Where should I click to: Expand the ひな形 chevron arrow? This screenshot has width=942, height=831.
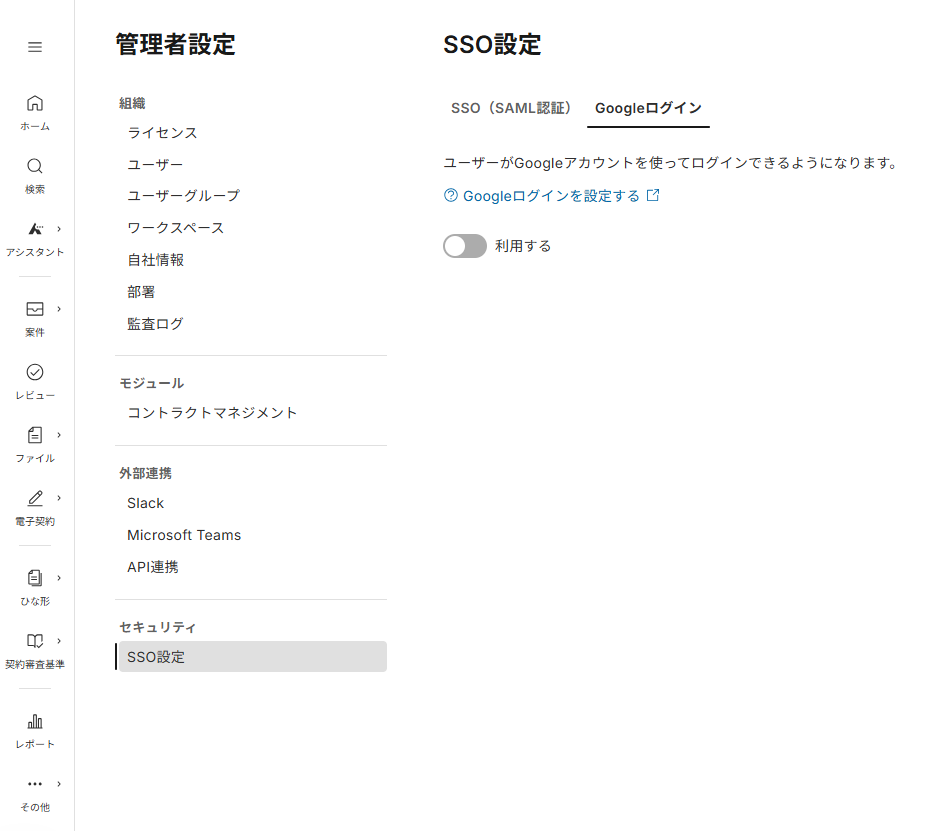59,578
